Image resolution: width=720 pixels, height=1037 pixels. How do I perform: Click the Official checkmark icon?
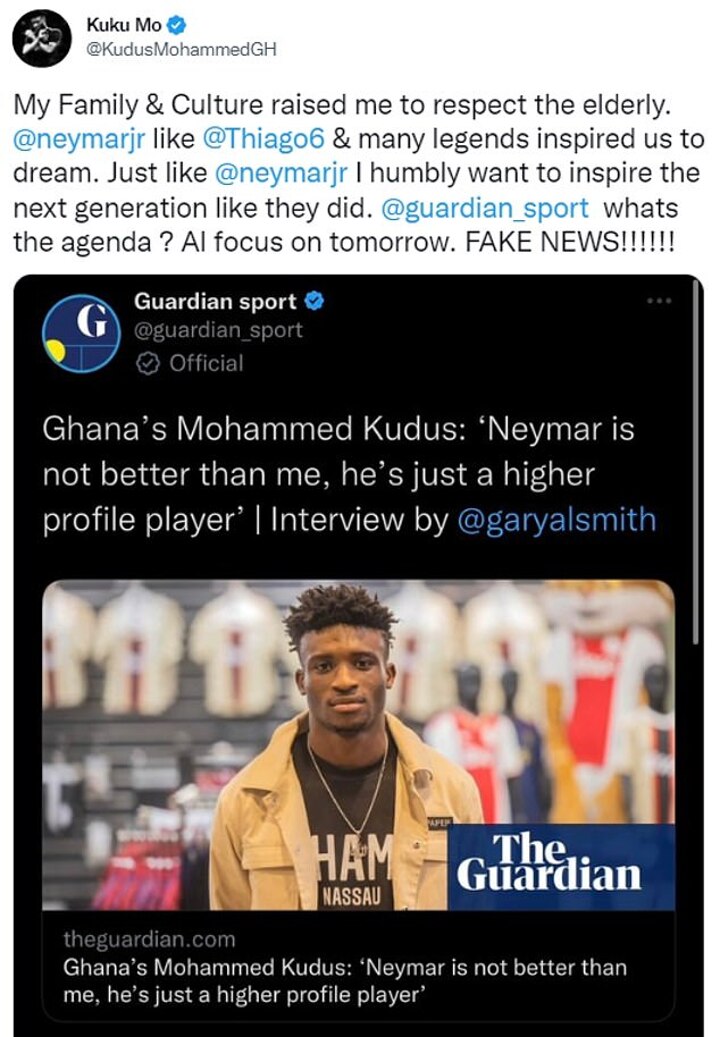(147, 364)
